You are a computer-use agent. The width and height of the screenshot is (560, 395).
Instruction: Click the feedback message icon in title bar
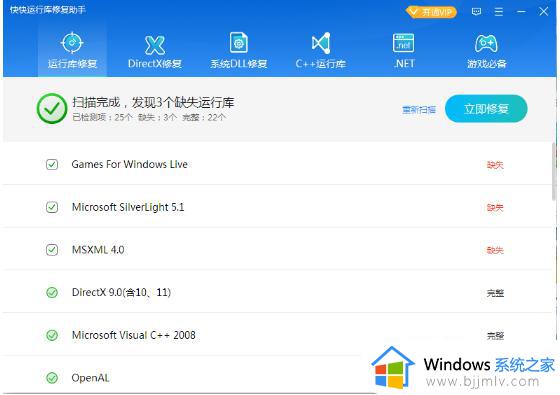476,12
